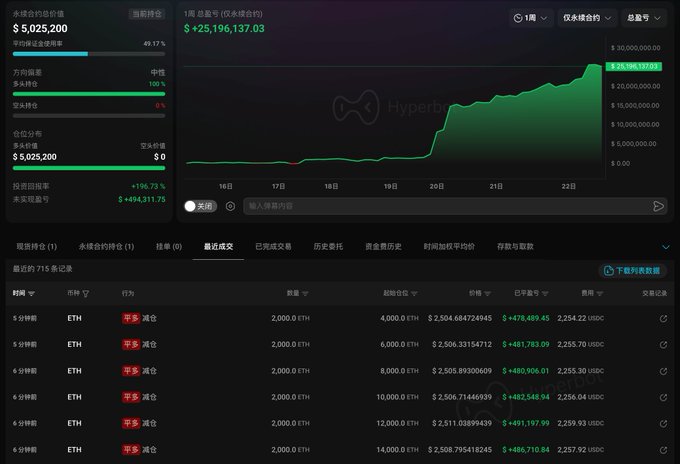Click the 币种 filter funnel icon
Screen dimensions: 680x464
(x=86, y=294)
